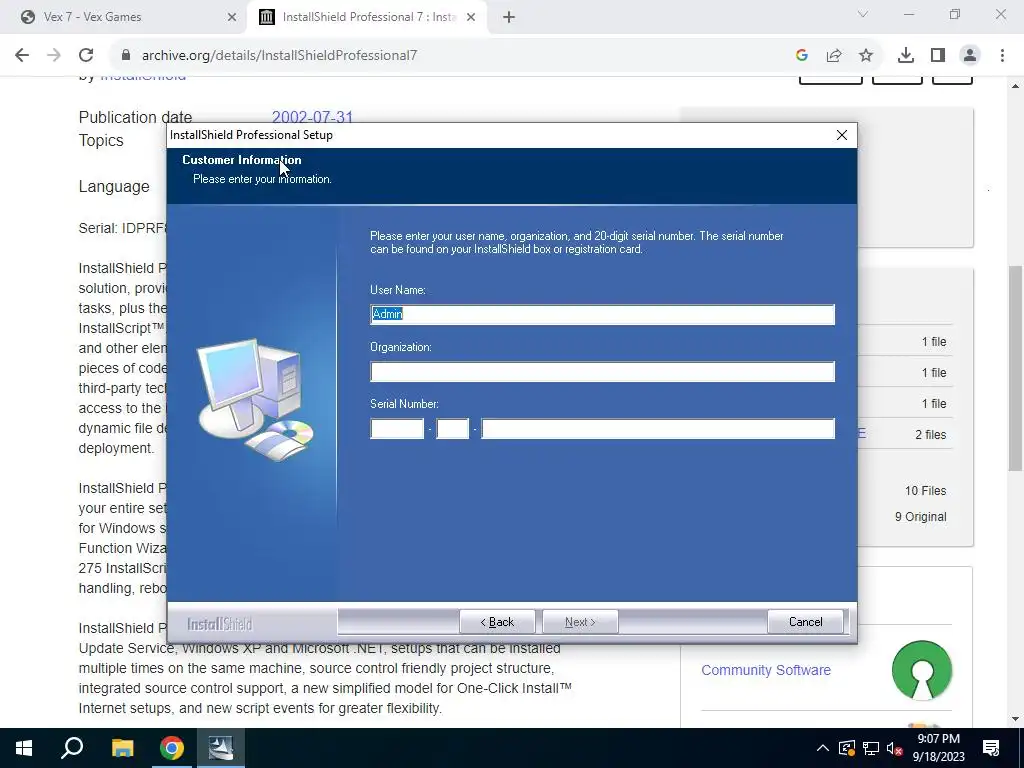Open the network status tray icon
This screenshot has width=1024, height=768.
tap(871, 748)
